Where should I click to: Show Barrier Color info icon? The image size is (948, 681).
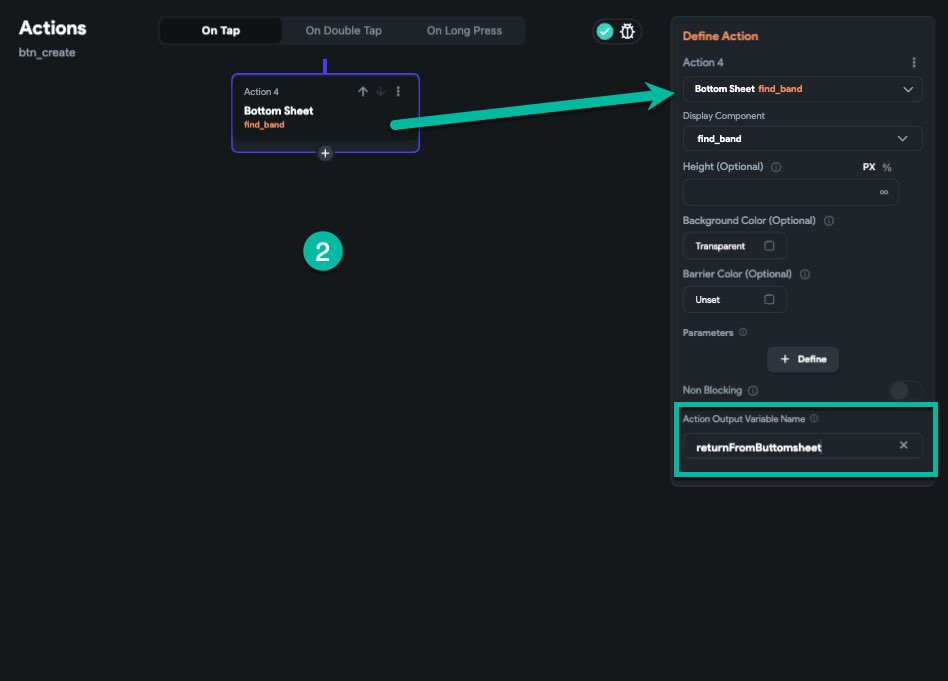pos(805,274)
